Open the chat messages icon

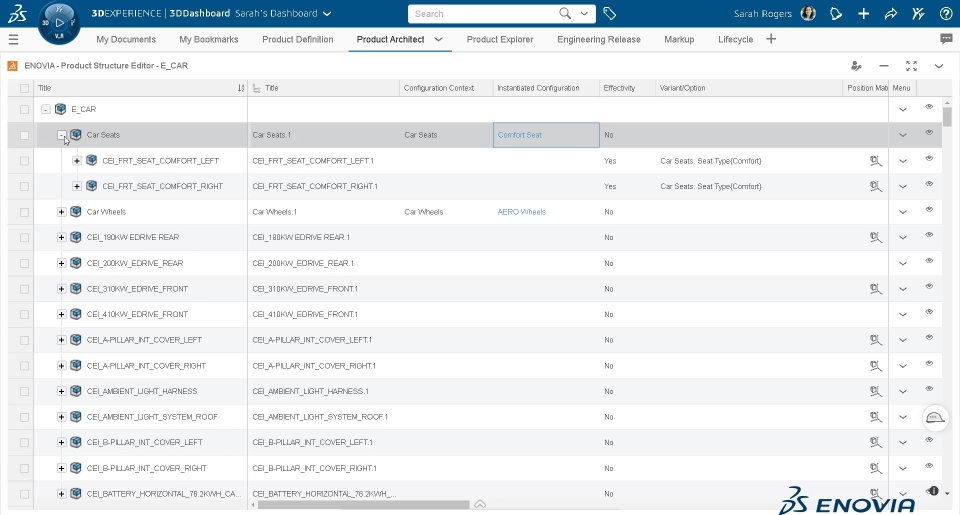[x=946, y=39]
